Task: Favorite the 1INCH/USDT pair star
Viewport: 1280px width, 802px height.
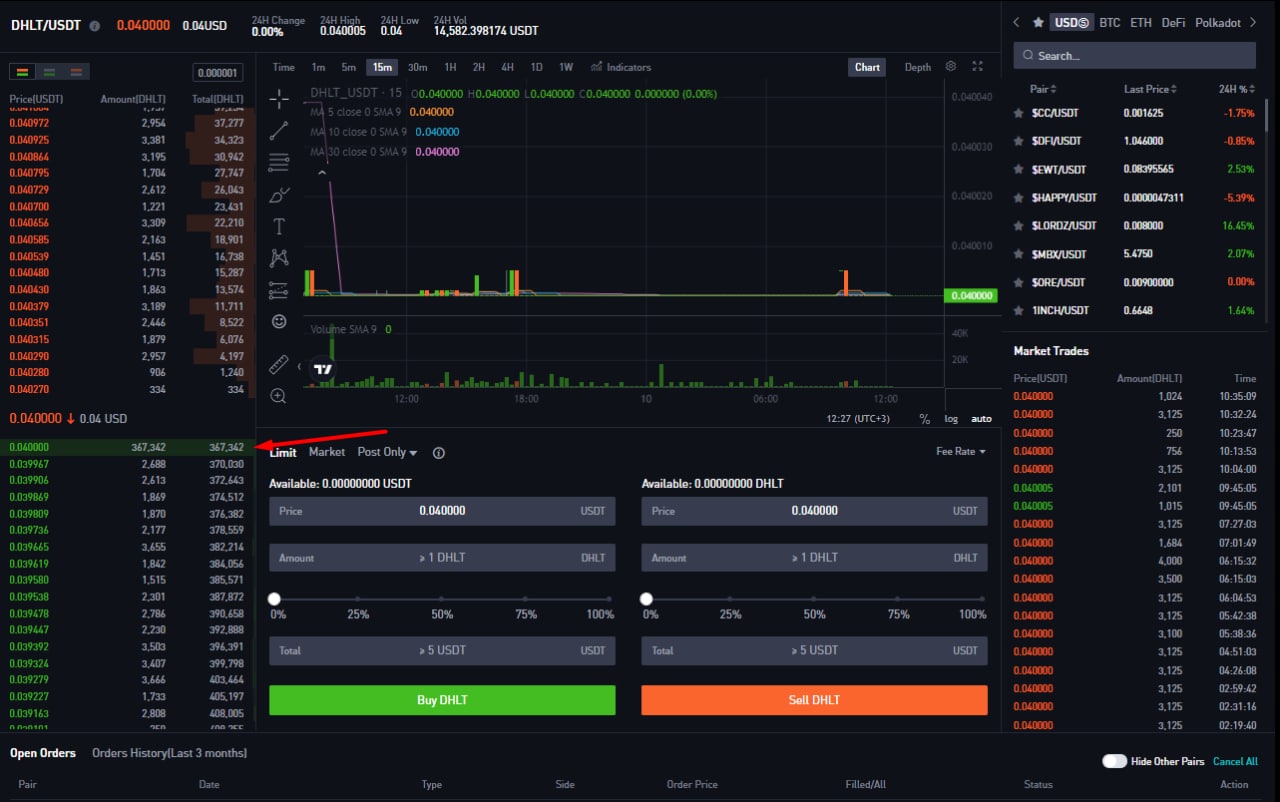Action: 1019,310
